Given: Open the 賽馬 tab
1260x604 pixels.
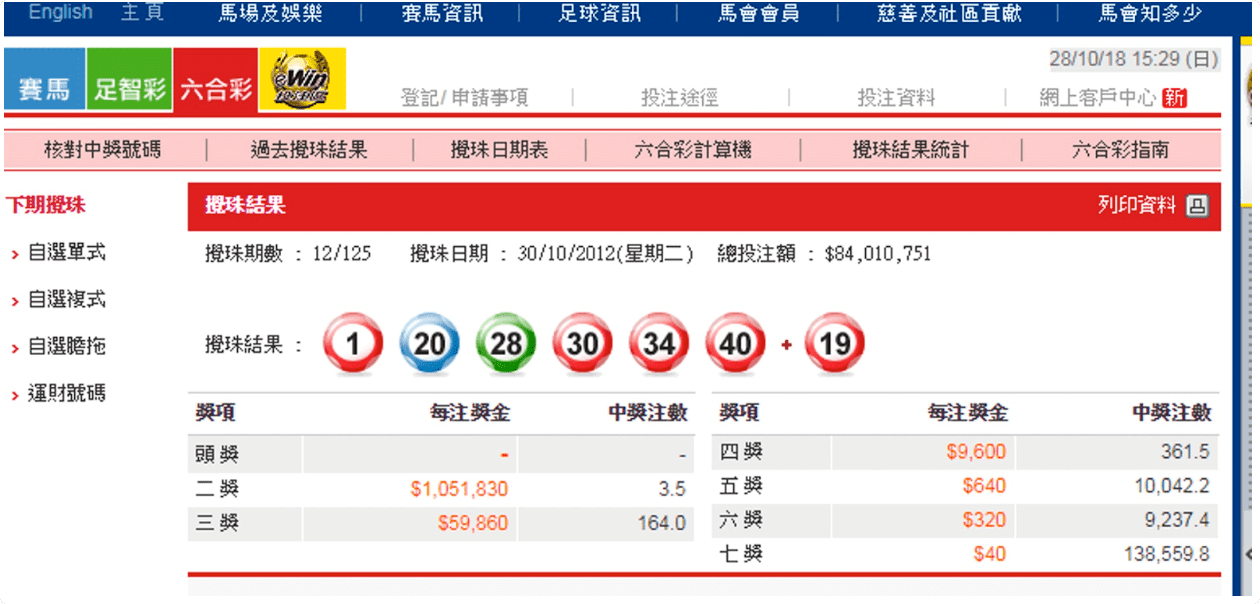Looking at the screenshot, I should pos(44,89).
